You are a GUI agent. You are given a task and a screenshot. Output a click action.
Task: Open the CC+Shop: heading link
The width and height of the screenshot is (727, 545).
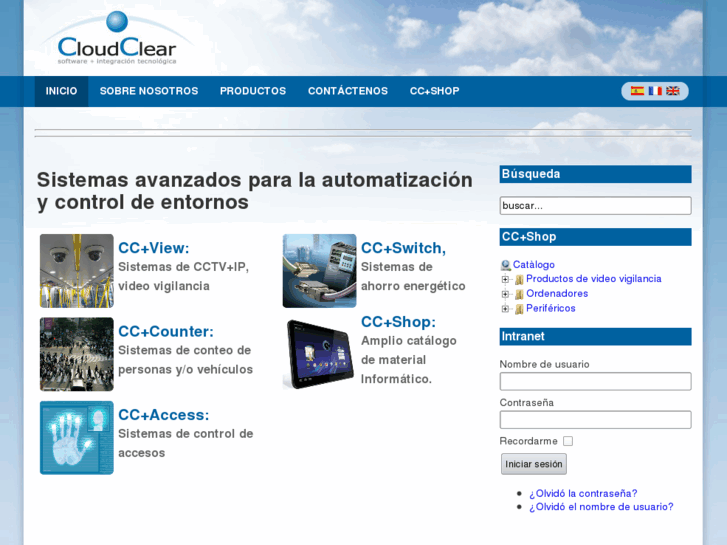point(398,322)
